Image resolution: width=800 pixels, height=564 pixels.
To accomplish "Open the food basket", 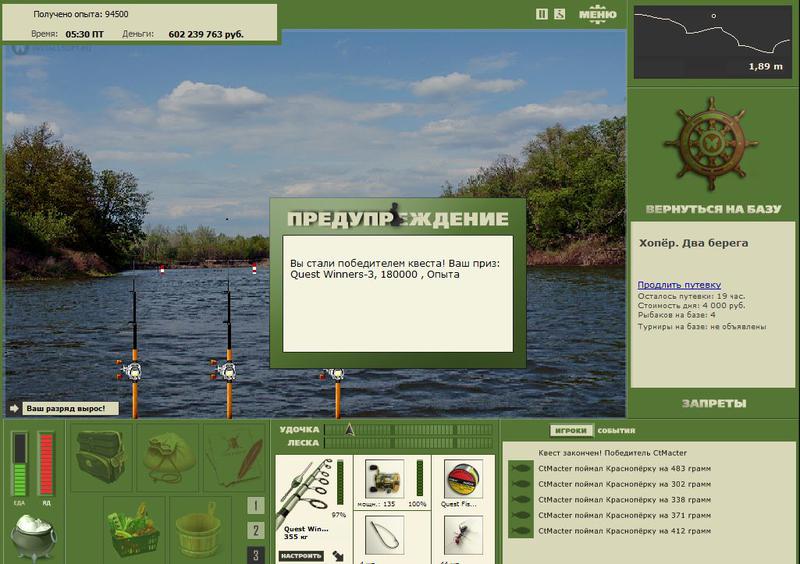I will [134, 529].
